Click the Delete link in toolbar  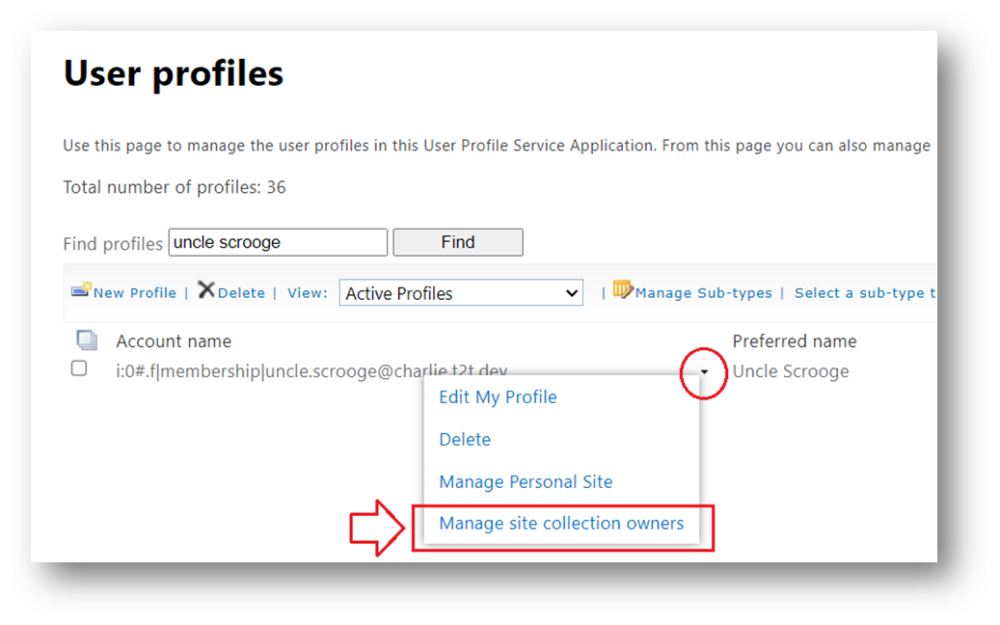click(241, 293)
